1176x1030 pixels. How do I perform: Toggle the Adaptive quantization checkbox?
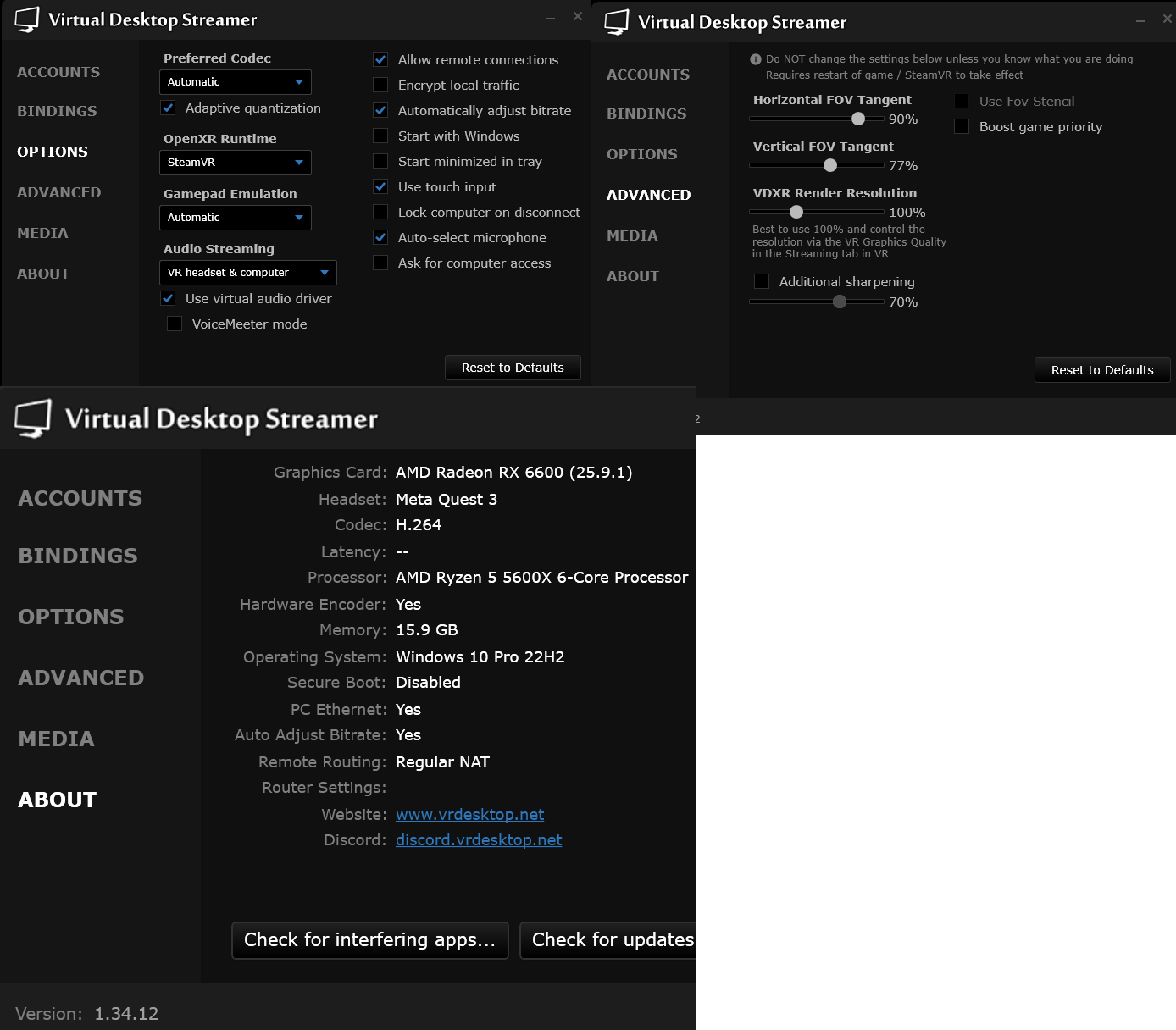pyautogui.click(x=168, y=108)
